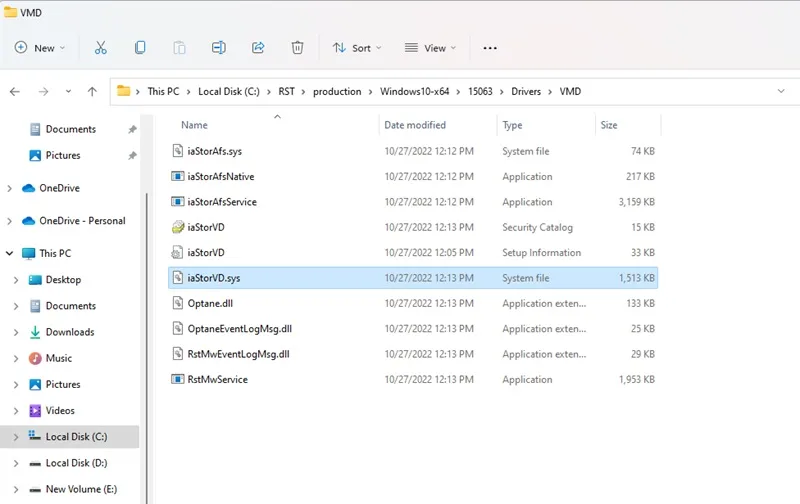Select RstMwEventLogMsg.dll file
The image size is (800, 504).
(238, 355)
